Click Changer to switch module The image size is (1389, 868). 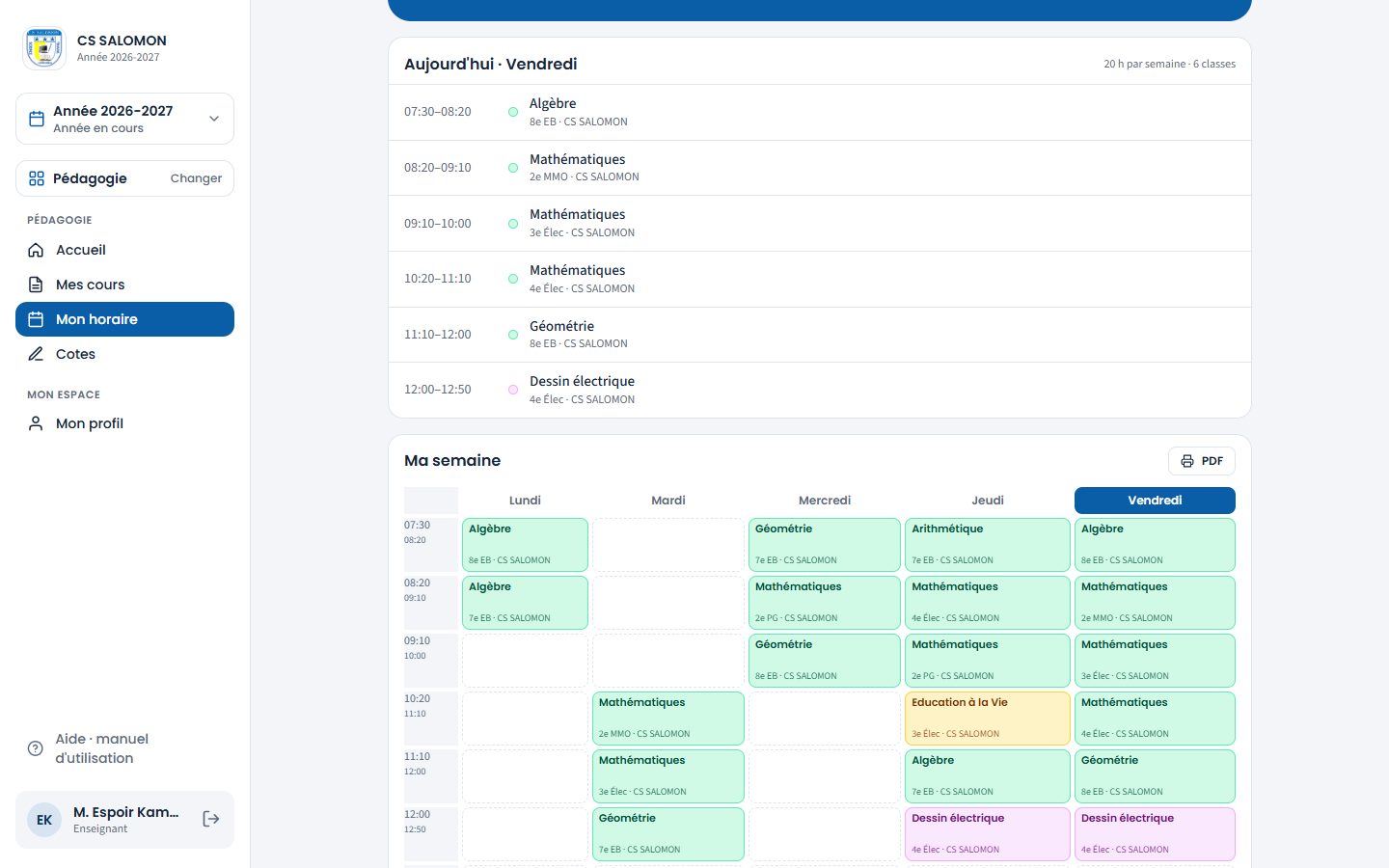click(x=196, y=178)
